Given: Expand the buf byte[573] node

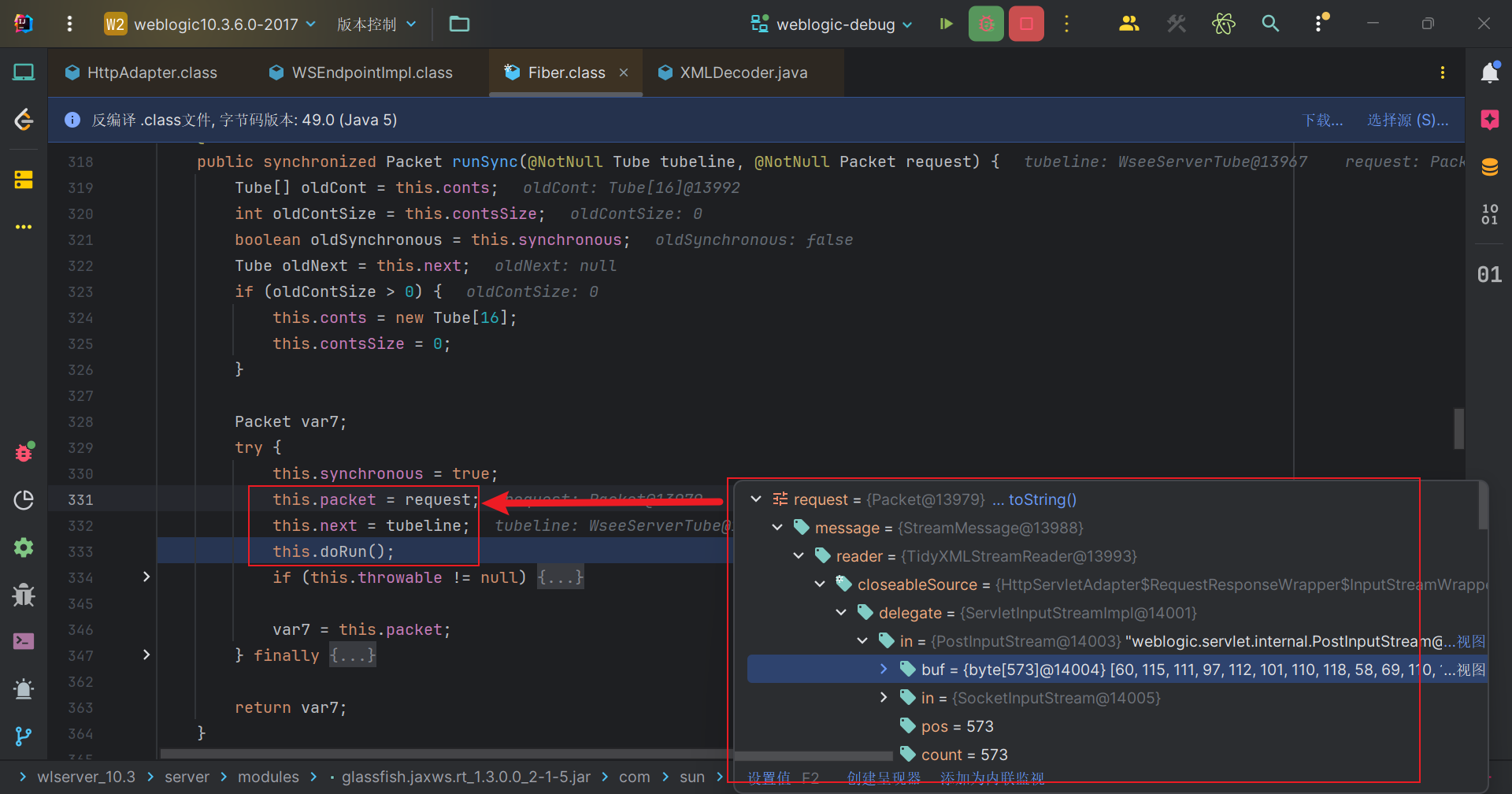Looking at the screenshot, I should coord(884,669).
